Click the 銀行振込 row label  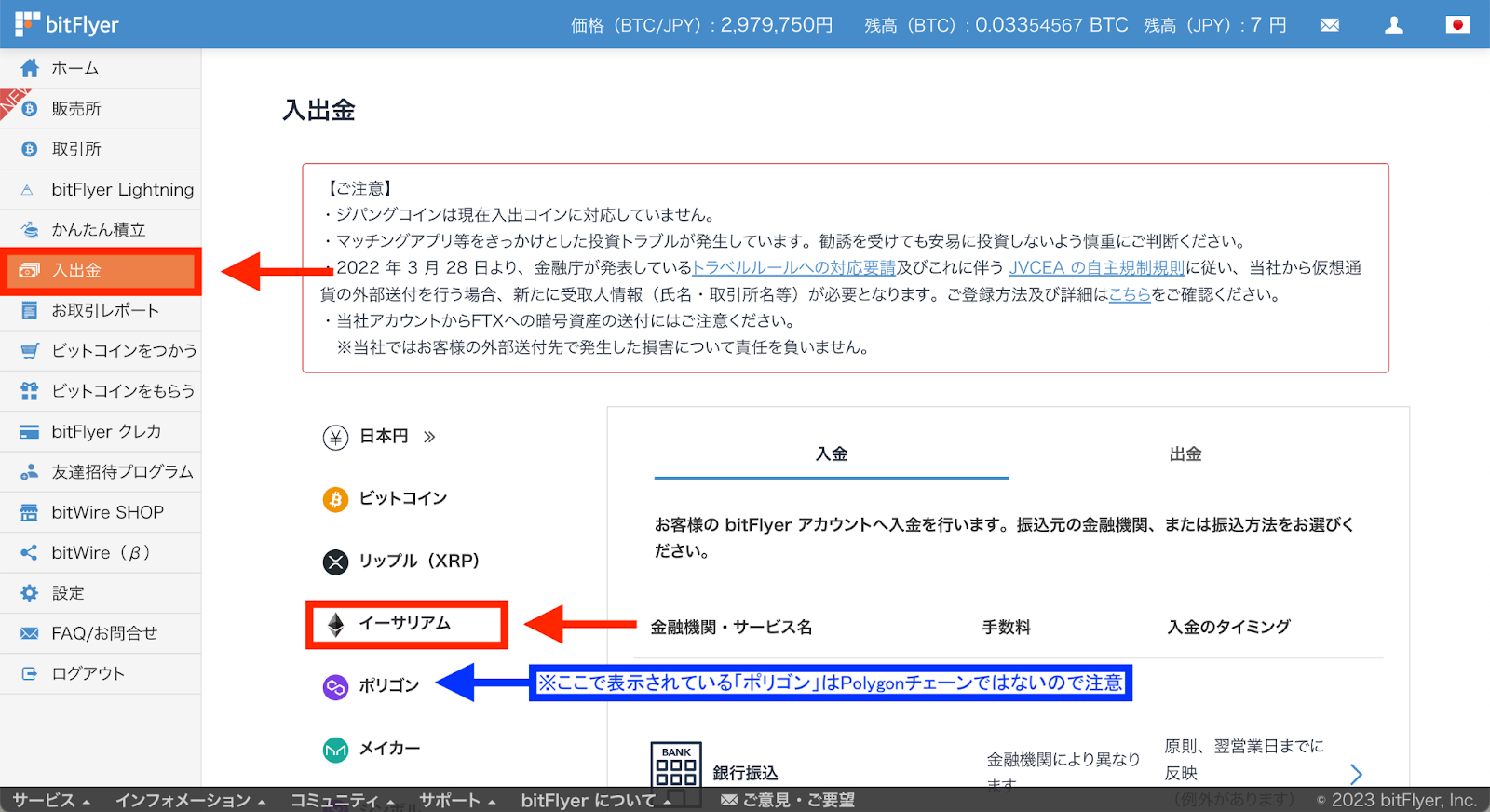coord(745,774)
